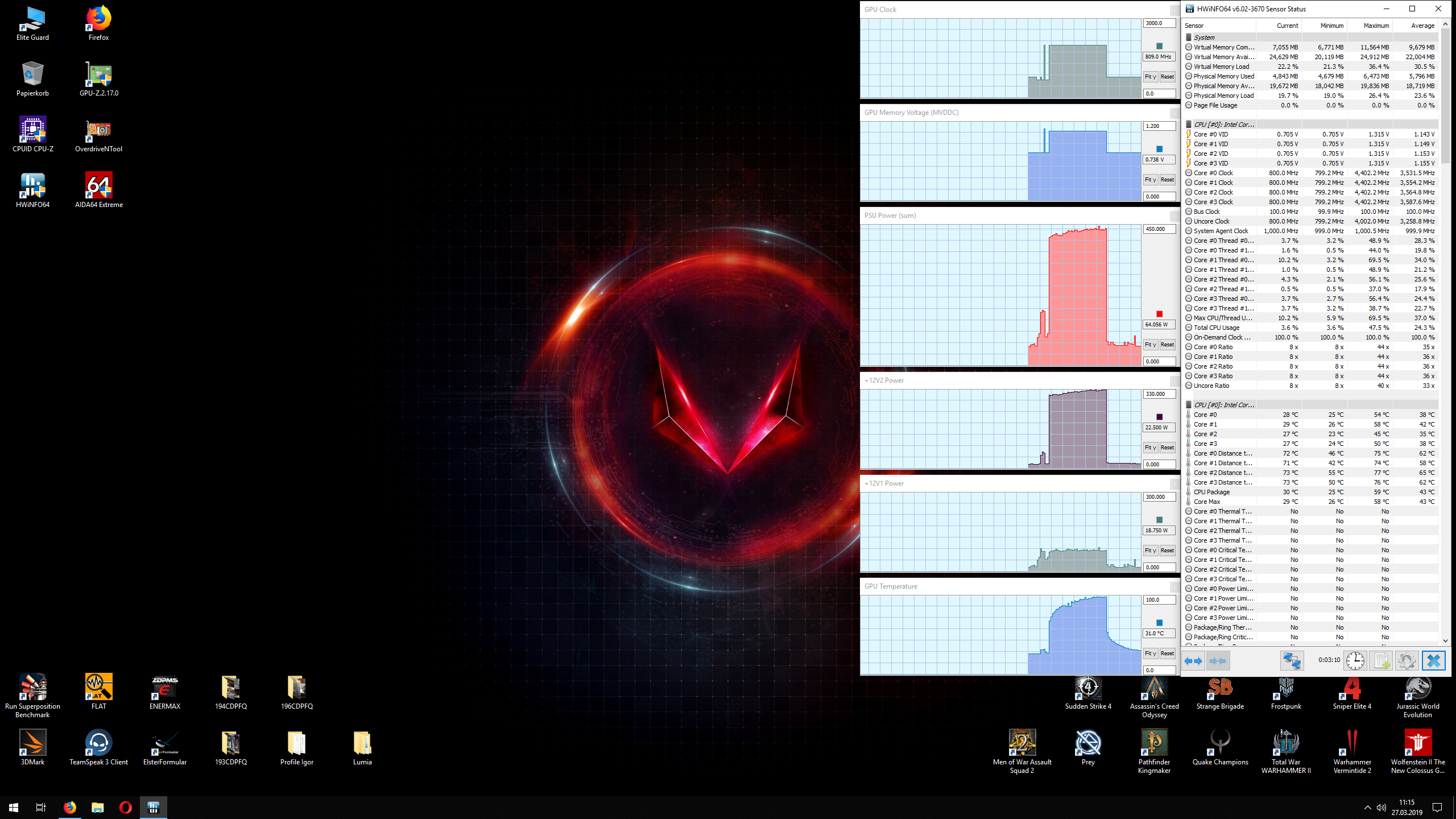Viewport: 1456px width, 819px height.
Task: Select the FLAT desktop icon
Action: 99,692
